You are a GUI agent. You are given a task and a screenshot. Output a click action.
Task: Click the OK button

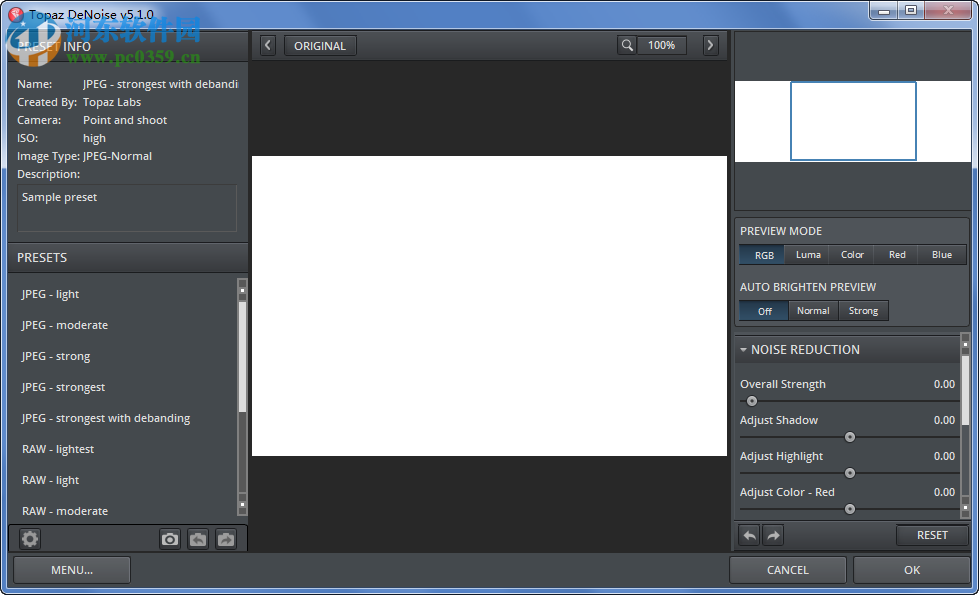(x=912, y=570)
